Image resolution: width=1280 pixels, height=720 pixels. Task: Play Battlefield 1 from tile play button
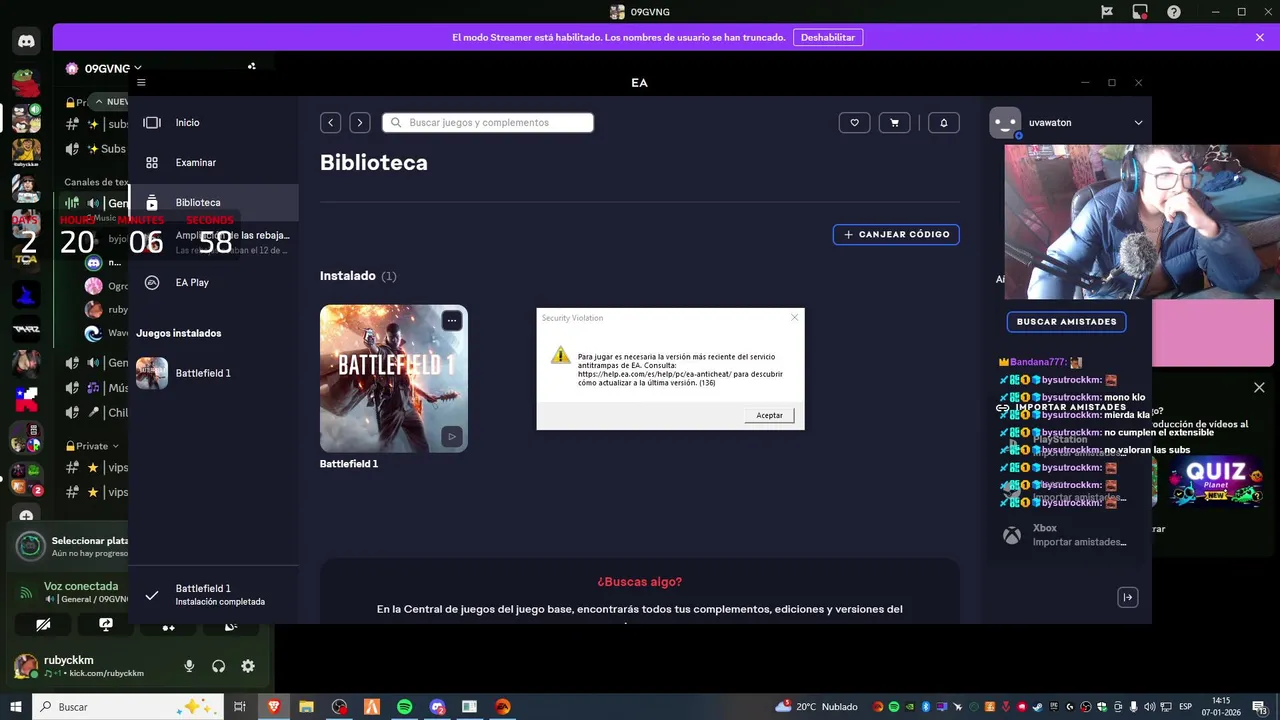[452, 436]
